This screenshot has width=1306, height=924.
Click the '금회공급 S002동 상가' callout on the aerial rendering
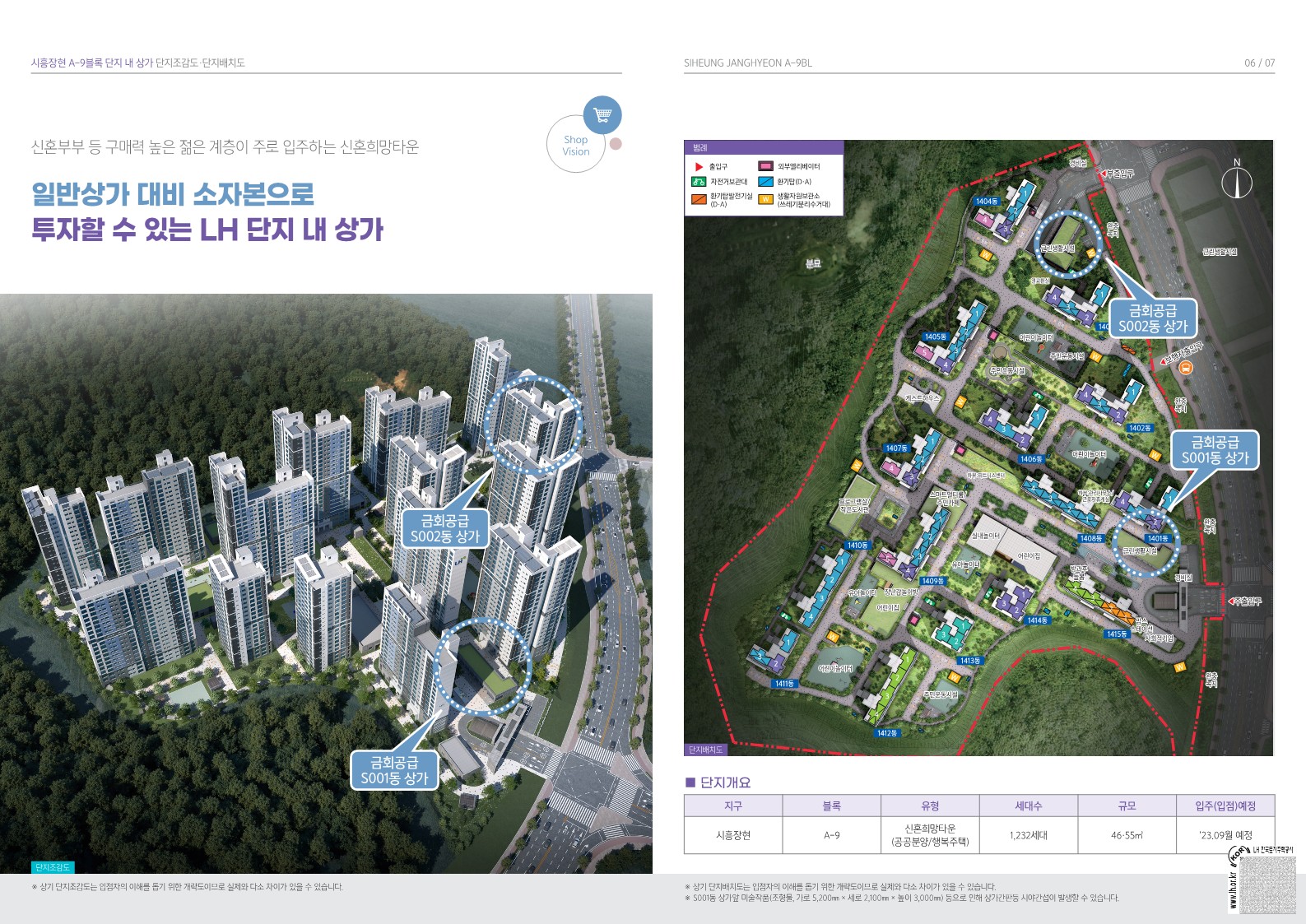pyautogui.click(x=445, y=528)
